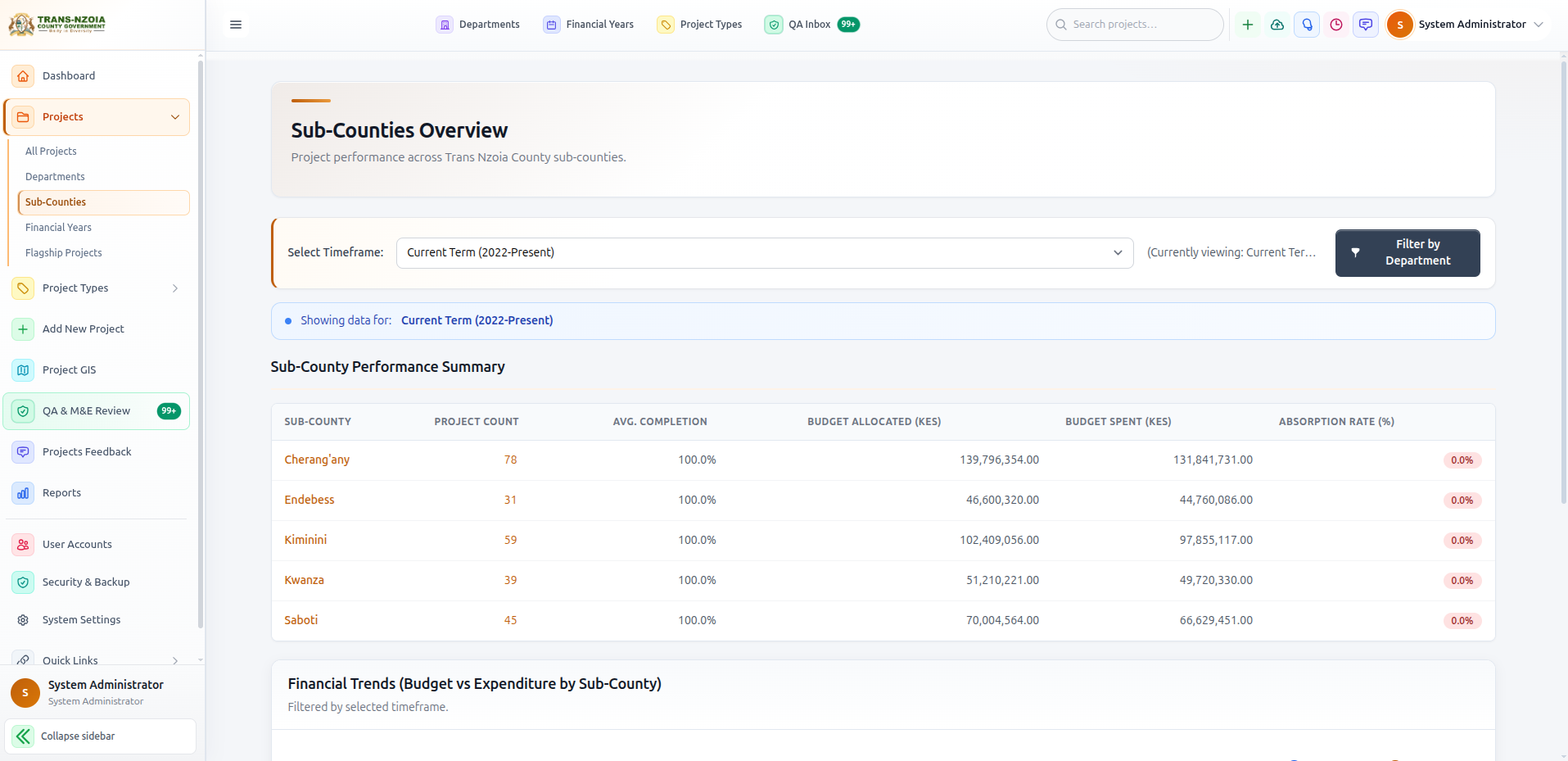Click Kiminini budget allocated 102,409,056.00
The height and width of the screenshot is (761, 1568).
click(x=999, y=541)
